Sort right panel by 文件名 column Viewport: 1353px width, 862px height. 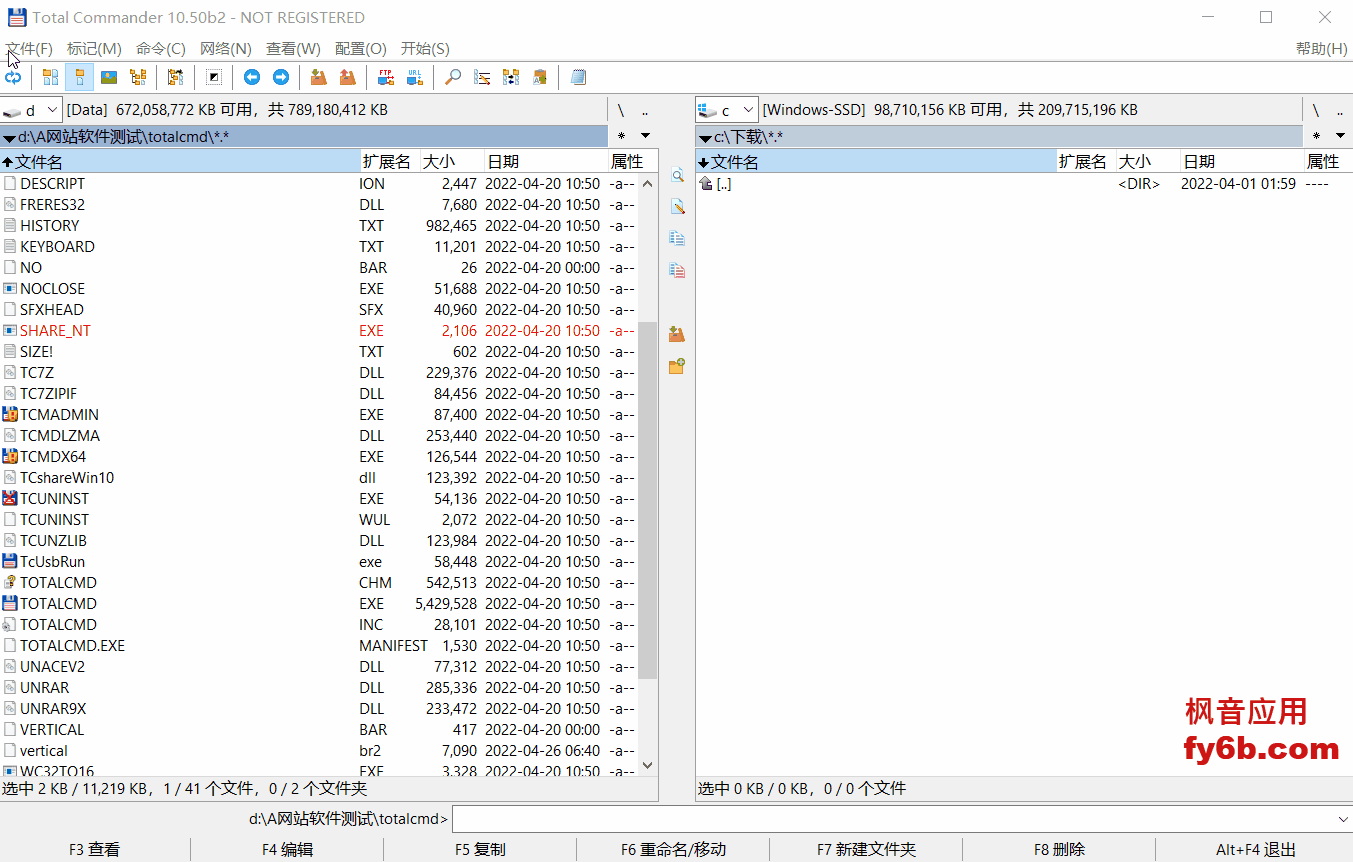pos(876,161)
